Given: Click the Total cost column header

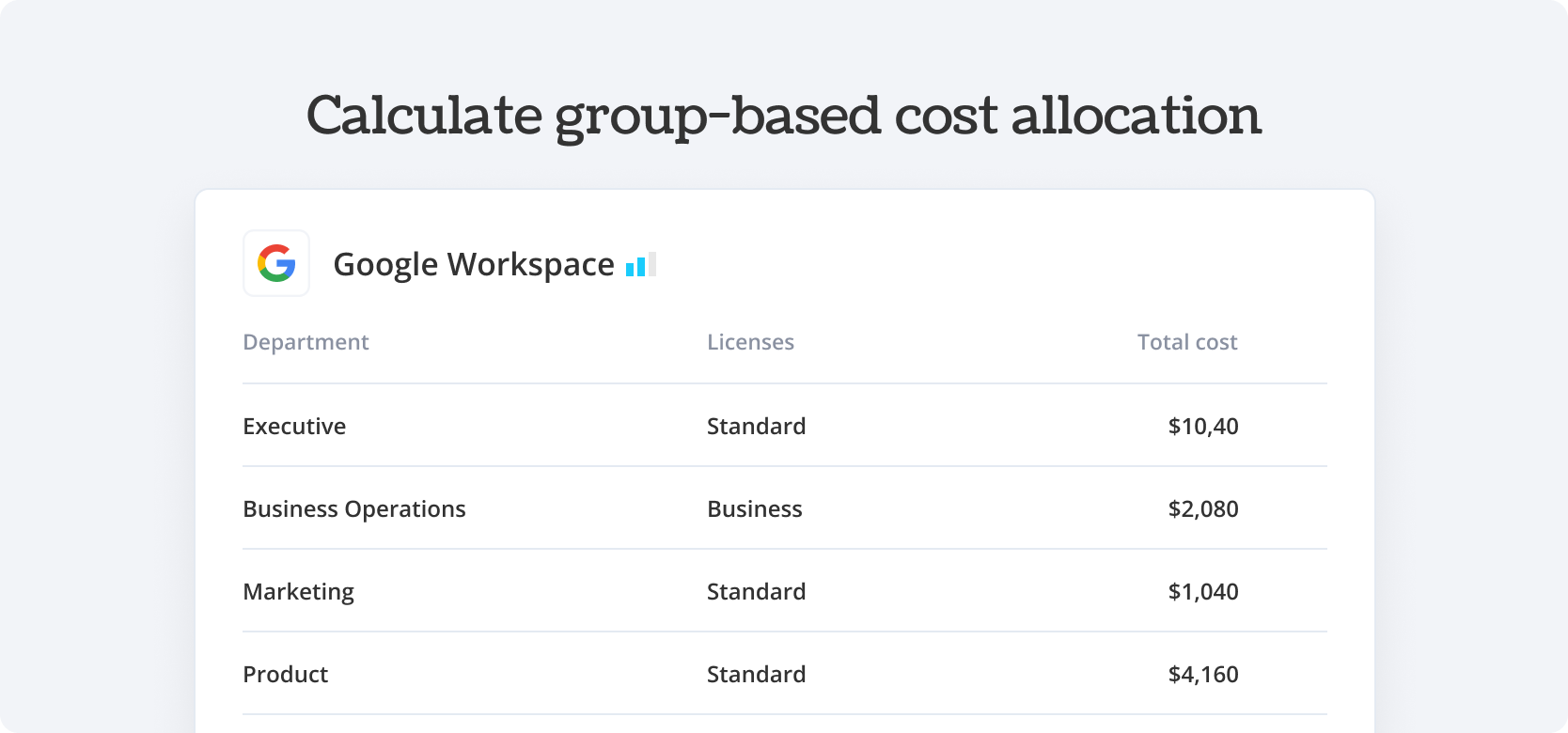Looking at the screenshot, I should (1187, 342).
